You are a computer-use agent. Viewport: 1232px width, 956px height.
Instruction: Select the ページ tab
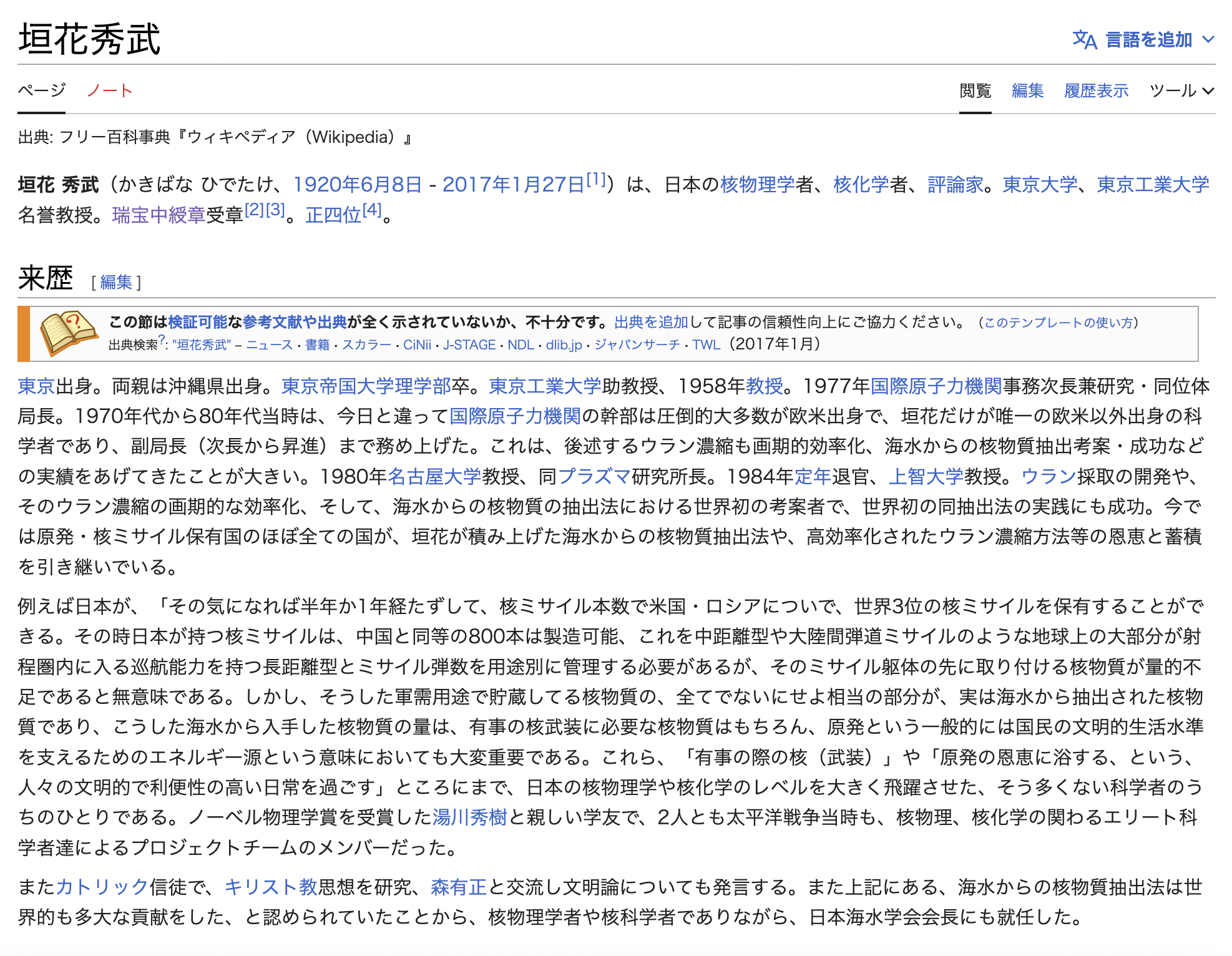pos(41,91)
